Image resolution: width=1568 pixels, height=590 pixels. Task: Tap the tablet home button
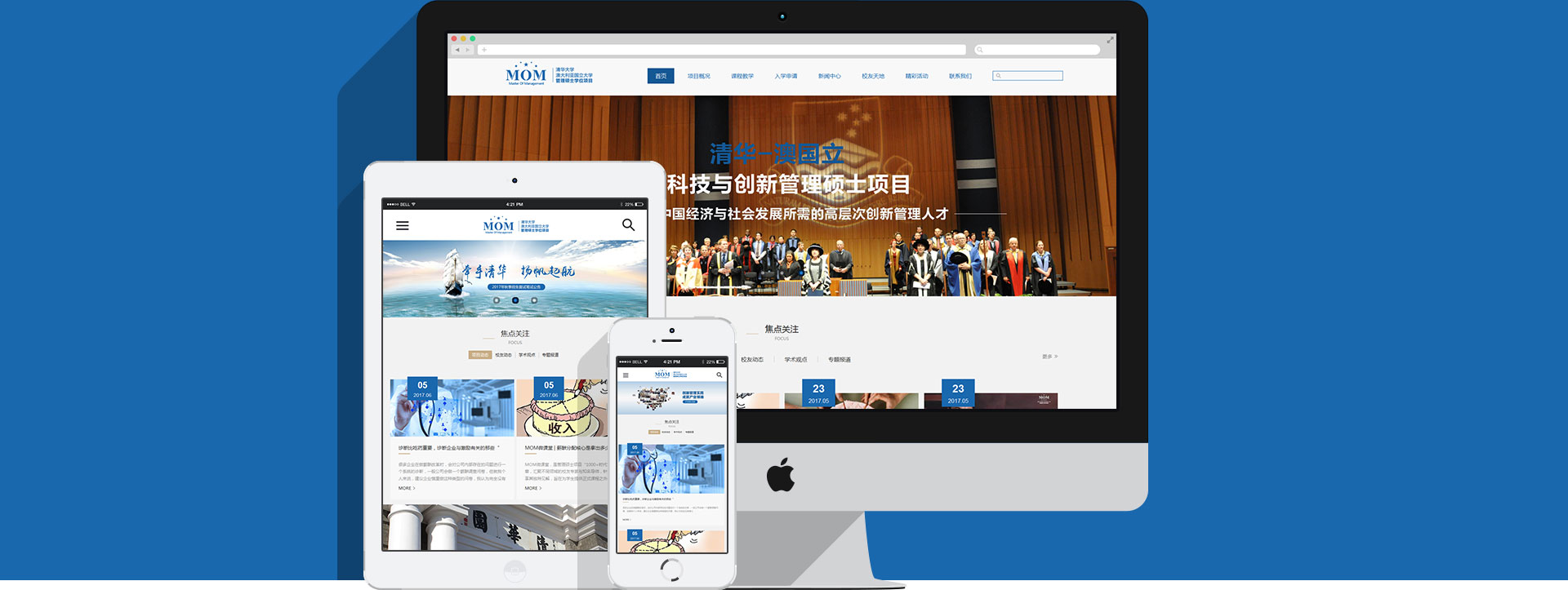[x=514, y=571]
